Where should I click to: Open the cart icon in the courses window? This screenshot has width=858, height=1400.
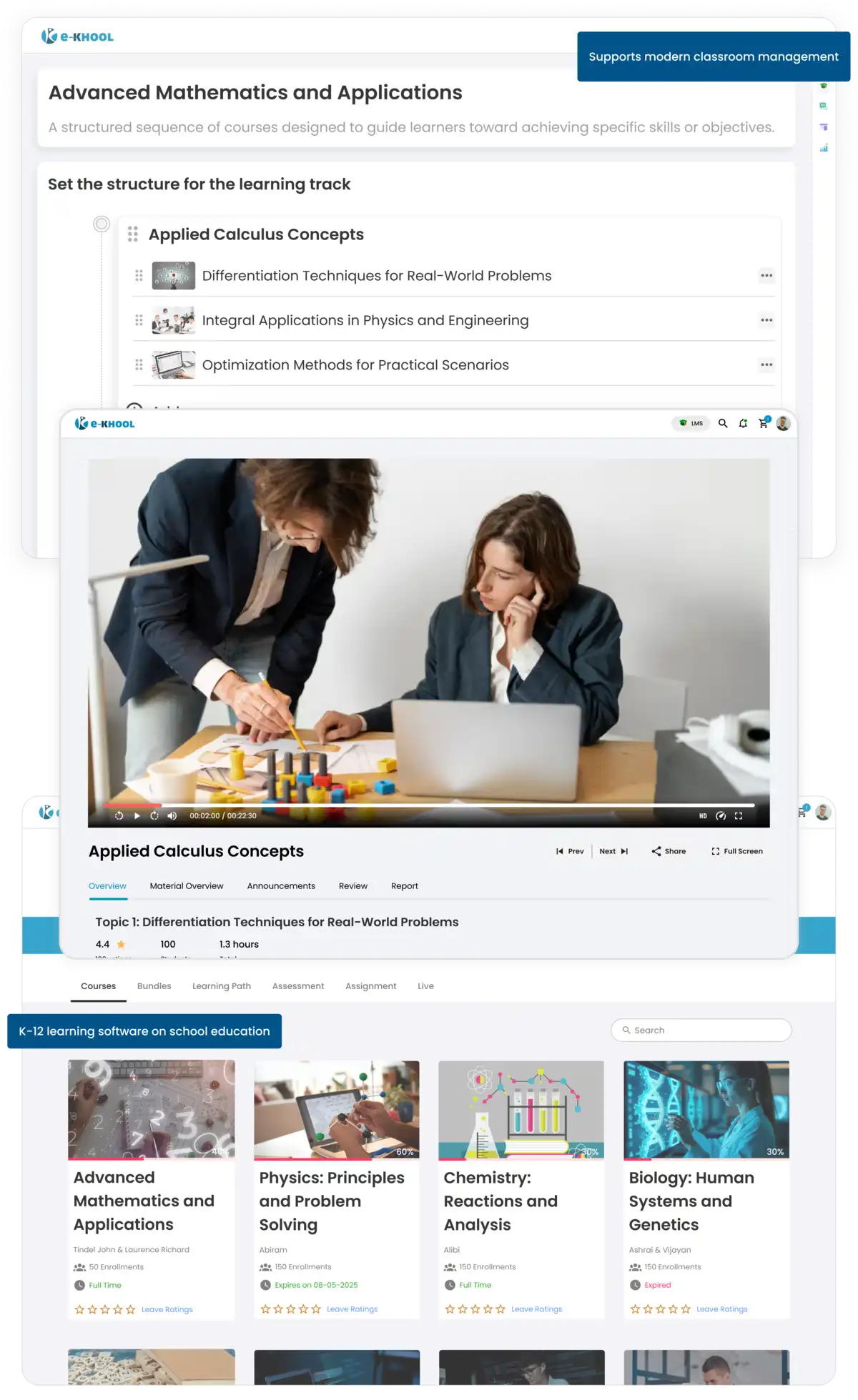tap(803, 812)
